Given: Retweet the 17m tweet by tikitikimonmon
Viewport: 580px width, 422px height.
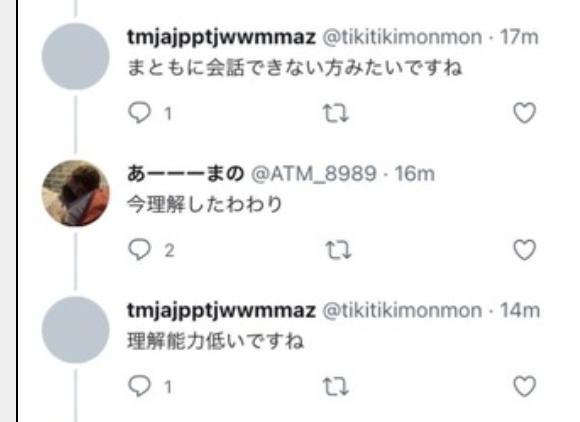Looking at the screenshot, I should click(336, 113).
